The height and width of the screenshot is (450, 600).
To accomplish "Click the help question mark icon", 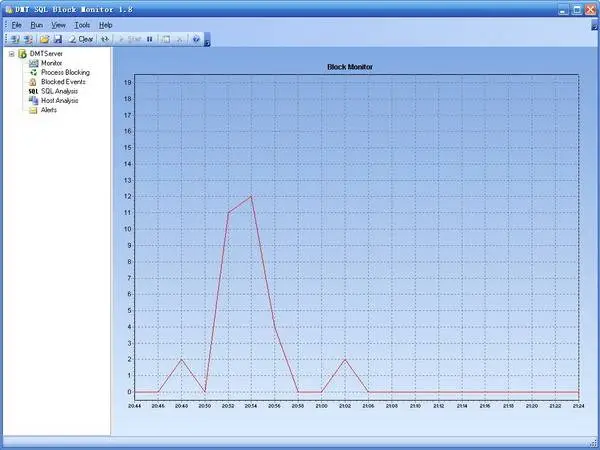I will (x=196, y=39).
